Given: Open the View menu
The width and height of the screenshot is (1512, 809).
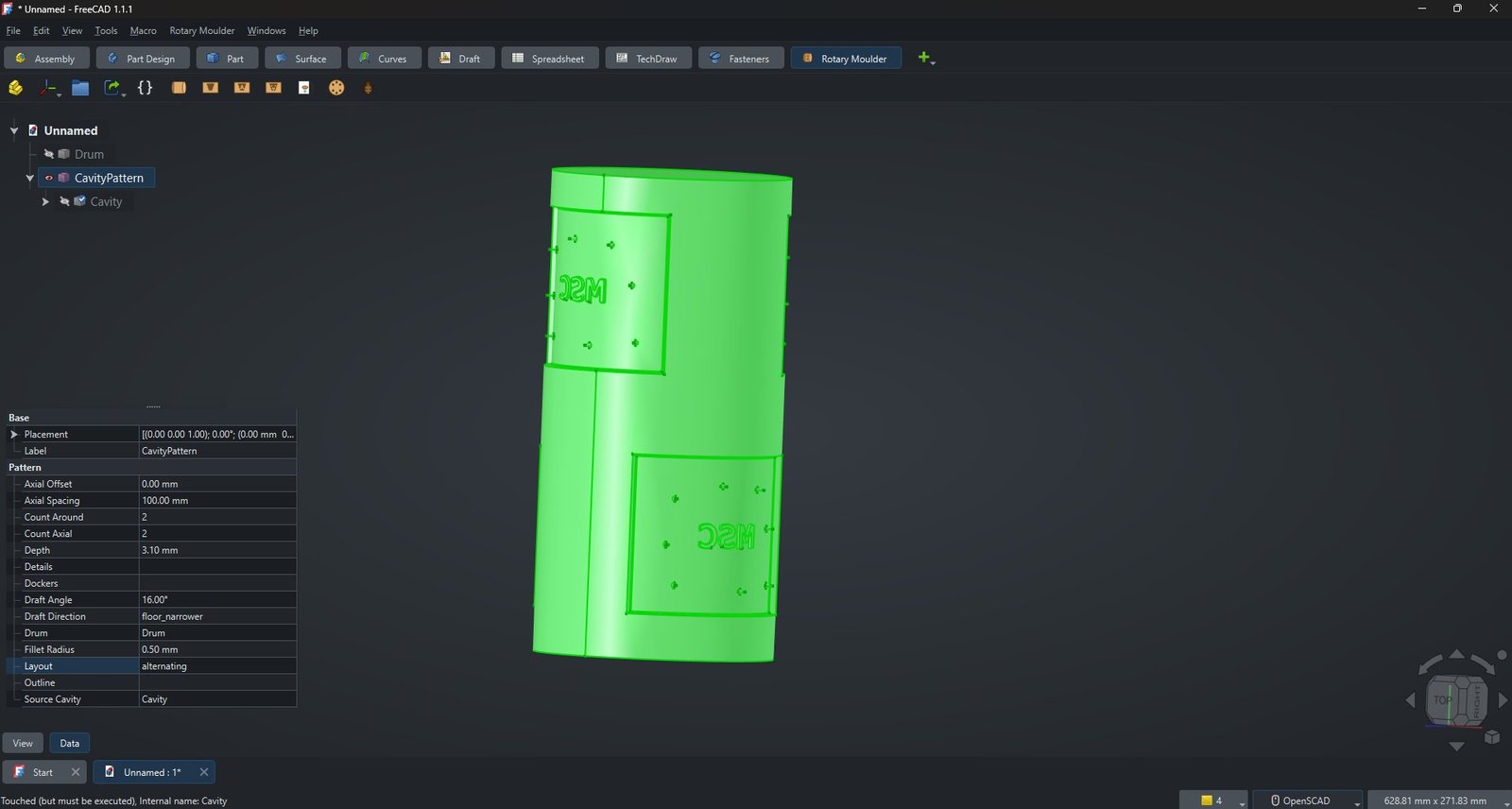Looking at the screenshot, I should click(x=72, y=31).
